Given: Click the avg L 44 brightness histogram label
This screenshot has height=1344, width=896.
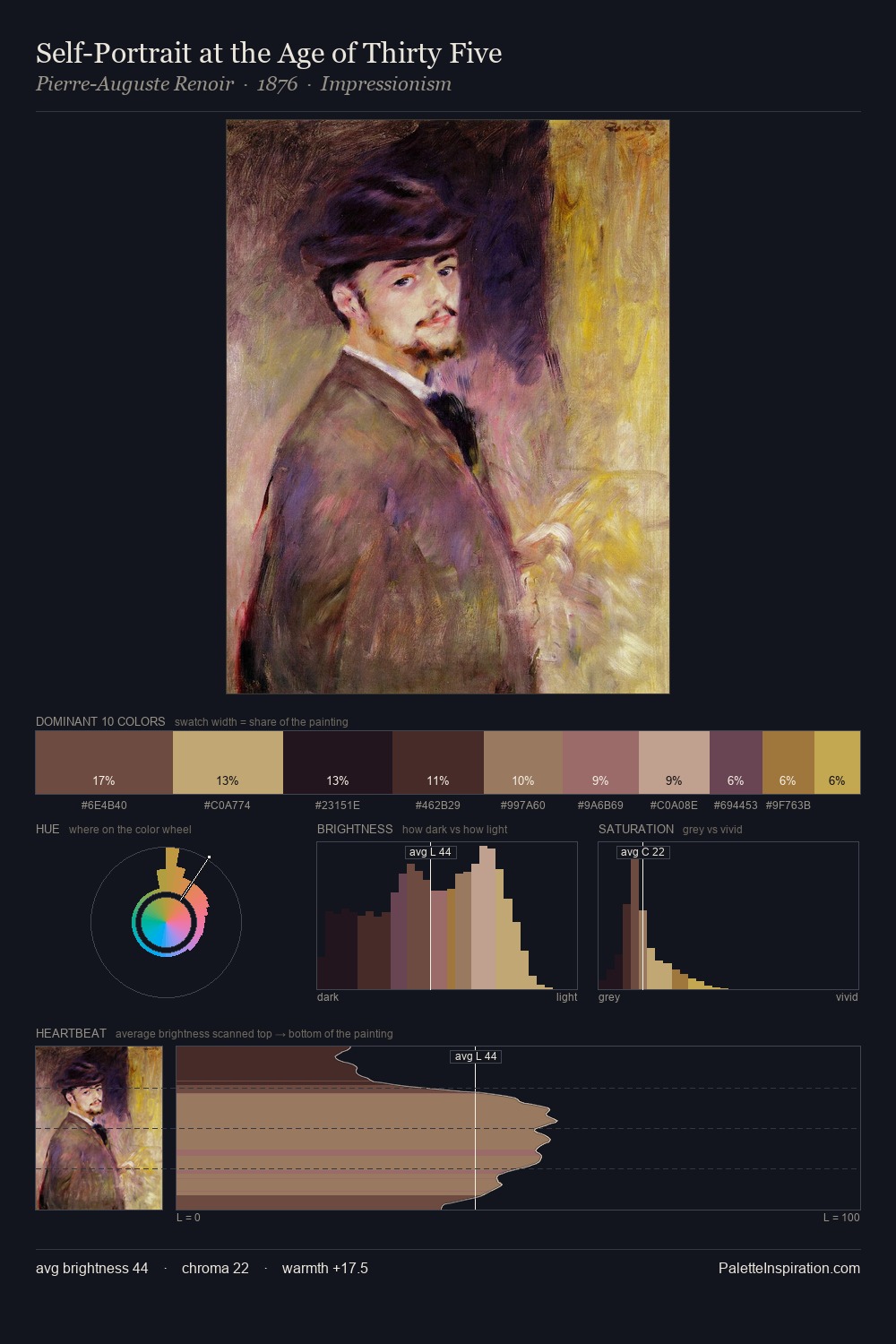Looking at the screenshot, I should click(x=431, y=852).
